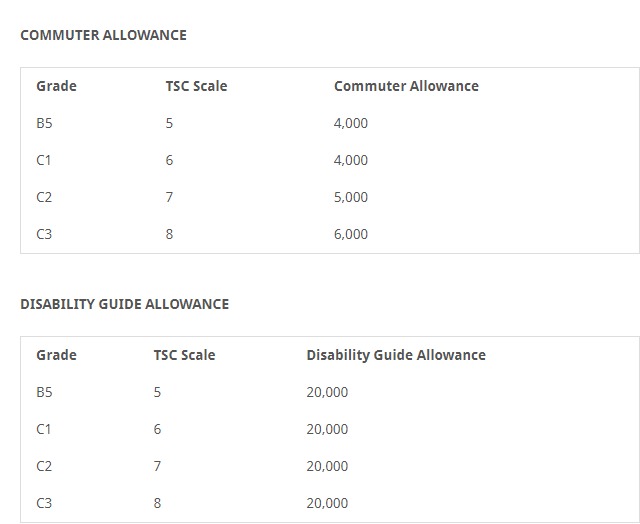
Task: Click the Disability Guide Allowance column header
Action: pyautogui.click(x=396, y=355)
